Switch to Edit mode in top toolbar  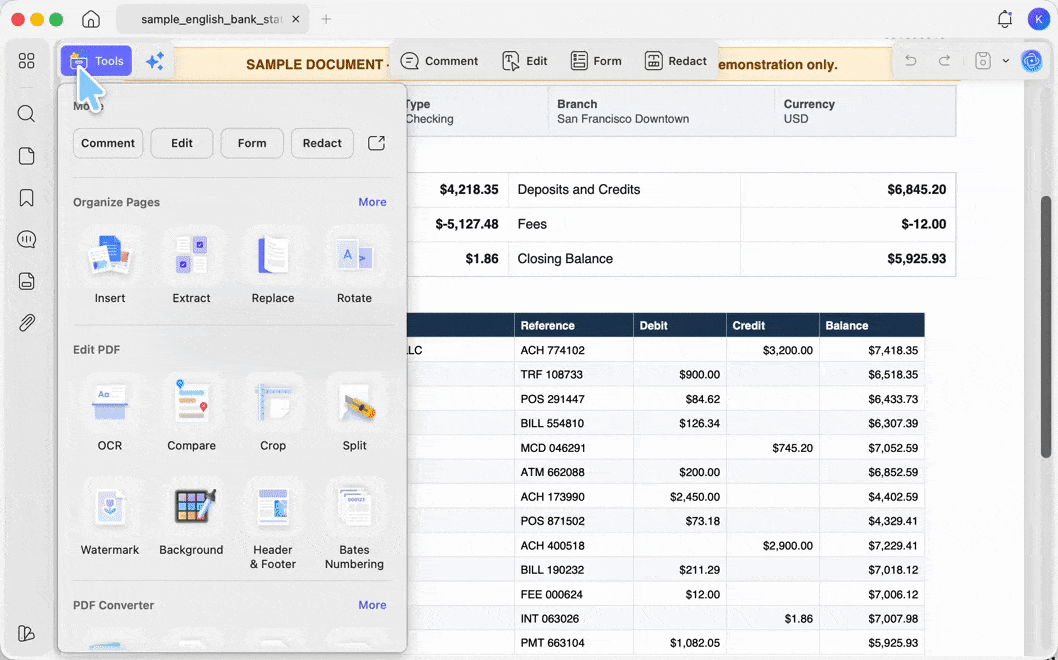(524, 61)
